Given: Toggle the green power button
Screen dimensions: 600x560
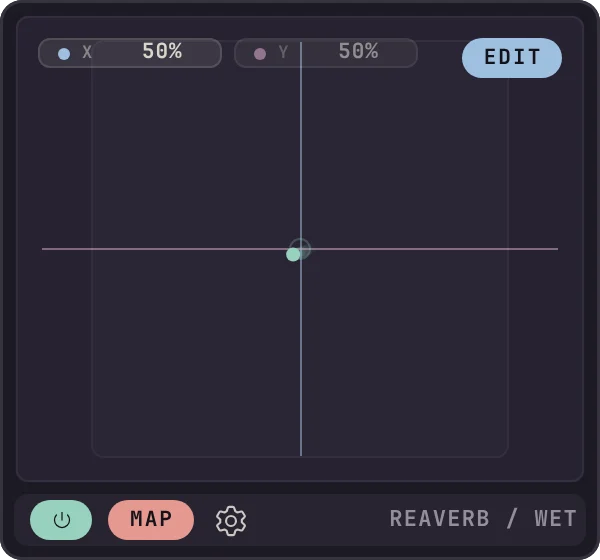Looking at the screenshot, I should [x=61, y=520].
